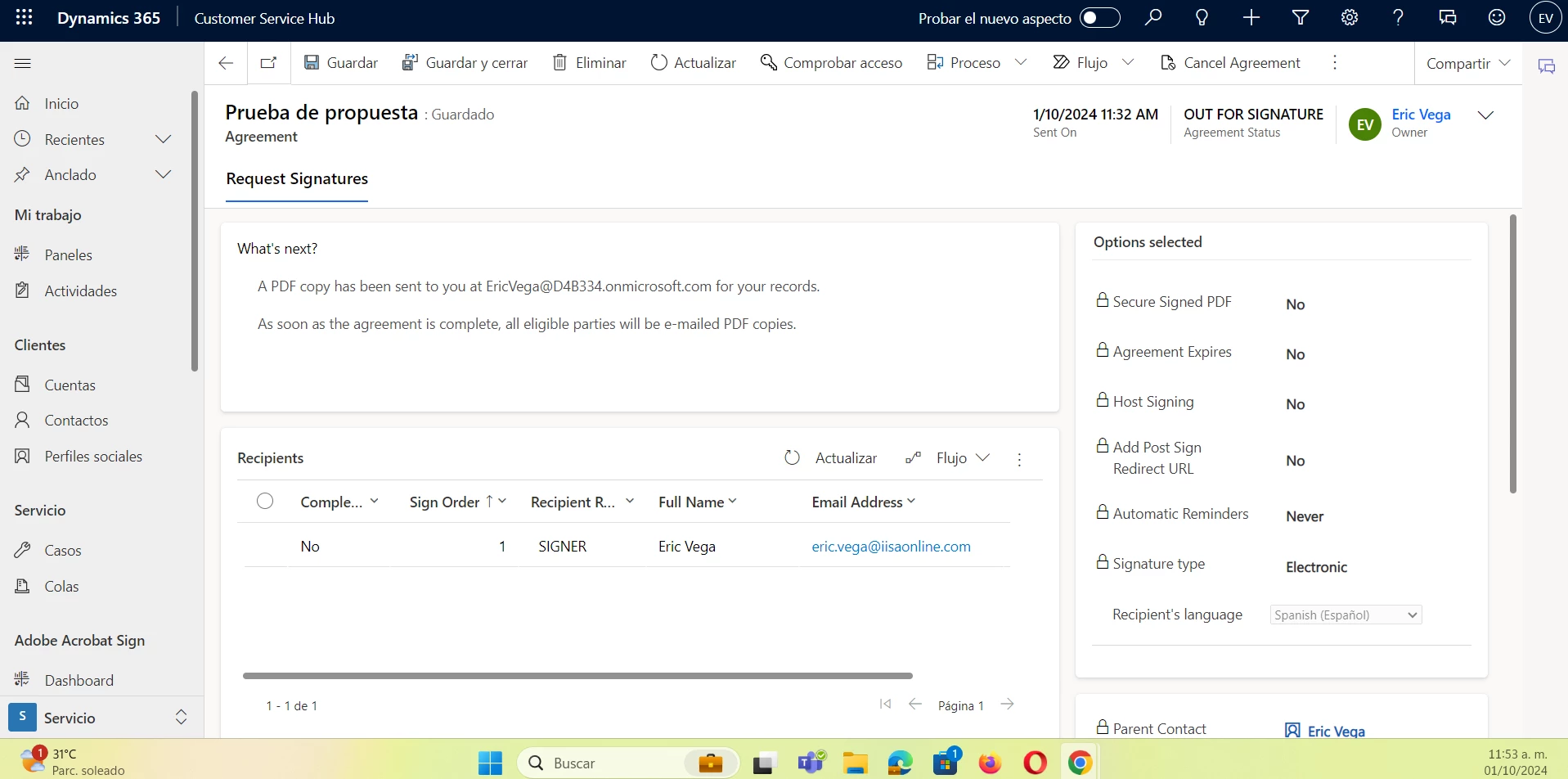Click Cancel Agreement
The image size is (1568, 779).
click(x=1230, y=63)
